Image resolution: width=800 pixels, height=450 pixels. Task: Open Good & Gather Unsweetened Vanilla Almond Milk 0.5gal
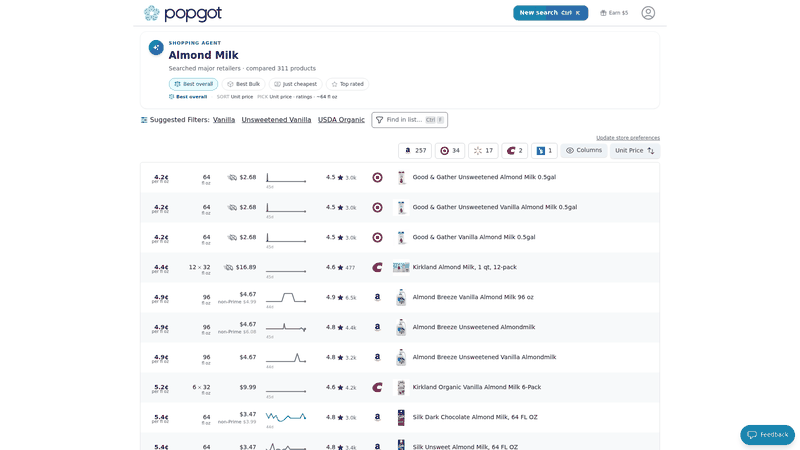[495, 208]
